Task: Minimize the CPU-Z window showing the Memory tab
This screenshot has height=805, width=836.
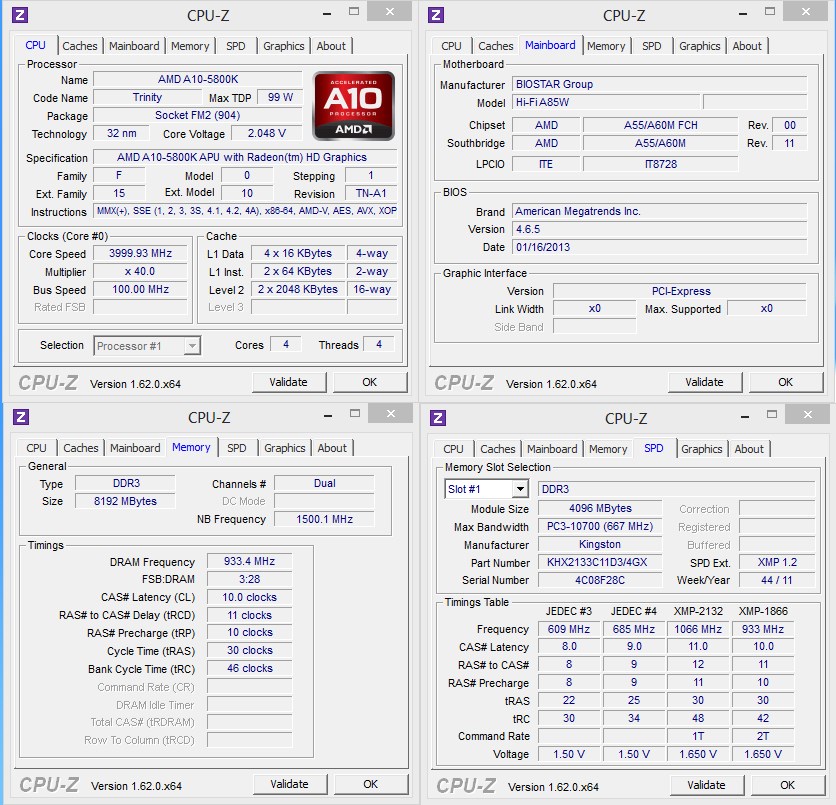Action: click(x=328, y=415)
